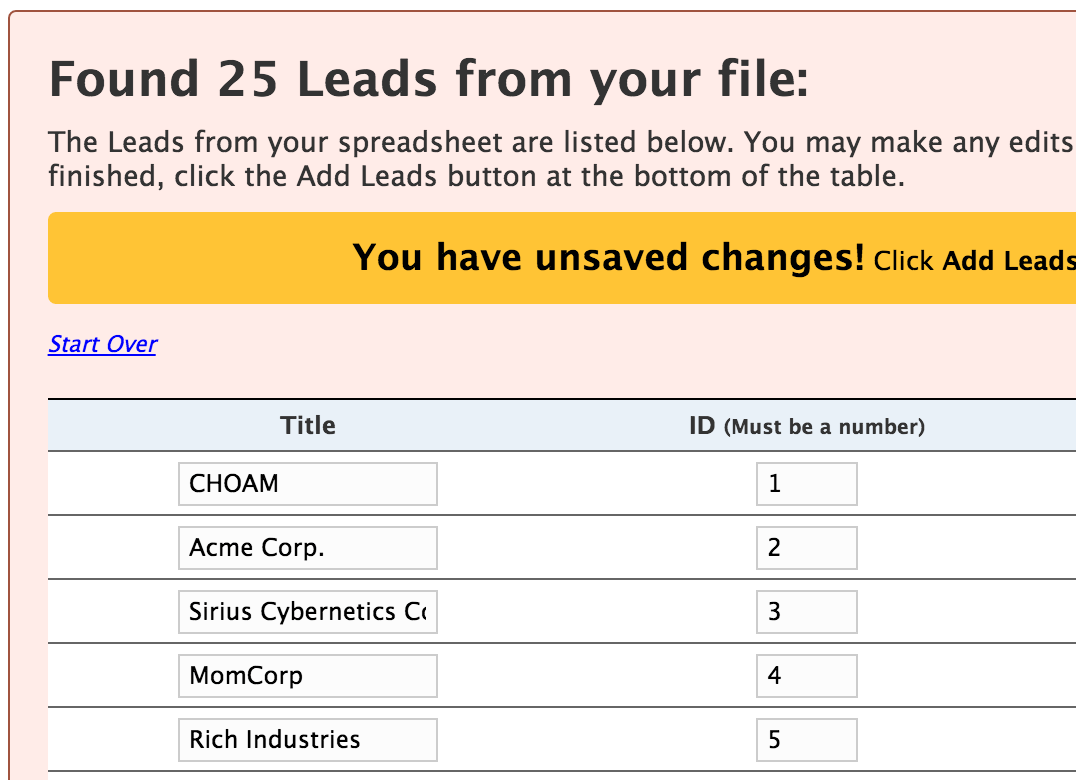
Task: Click the ID field showing 5
Action: tap(806, 739)
